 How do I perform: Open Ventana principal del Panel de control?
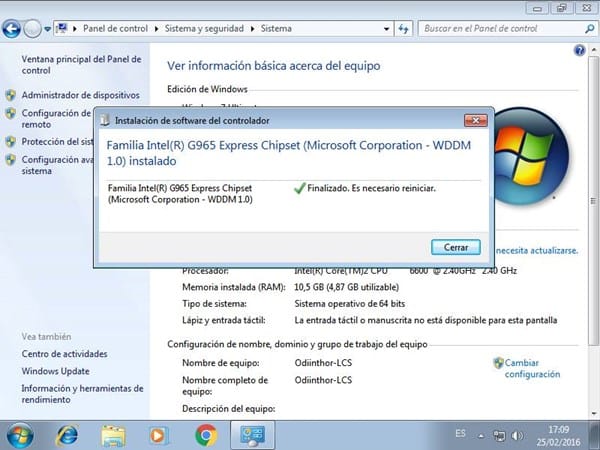[x=81, y=65]
